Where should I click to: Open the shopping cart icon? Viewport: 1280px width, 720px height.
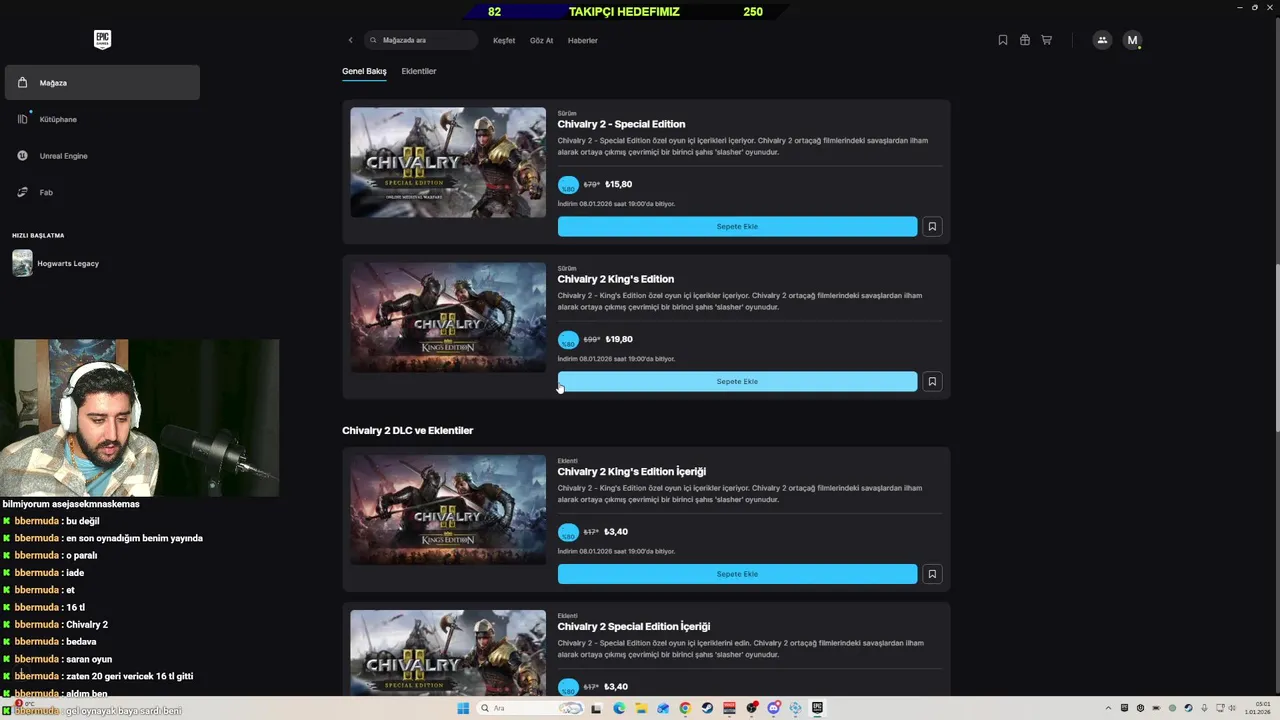click(x=1047, y=40)
